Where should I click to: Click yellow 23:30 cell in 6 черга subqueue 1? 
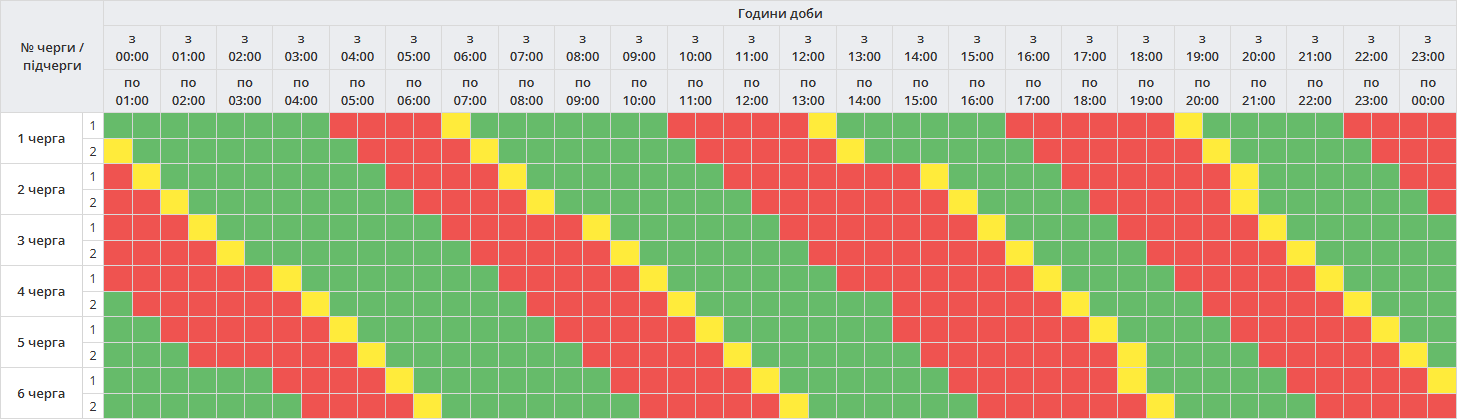point(1442,380)
